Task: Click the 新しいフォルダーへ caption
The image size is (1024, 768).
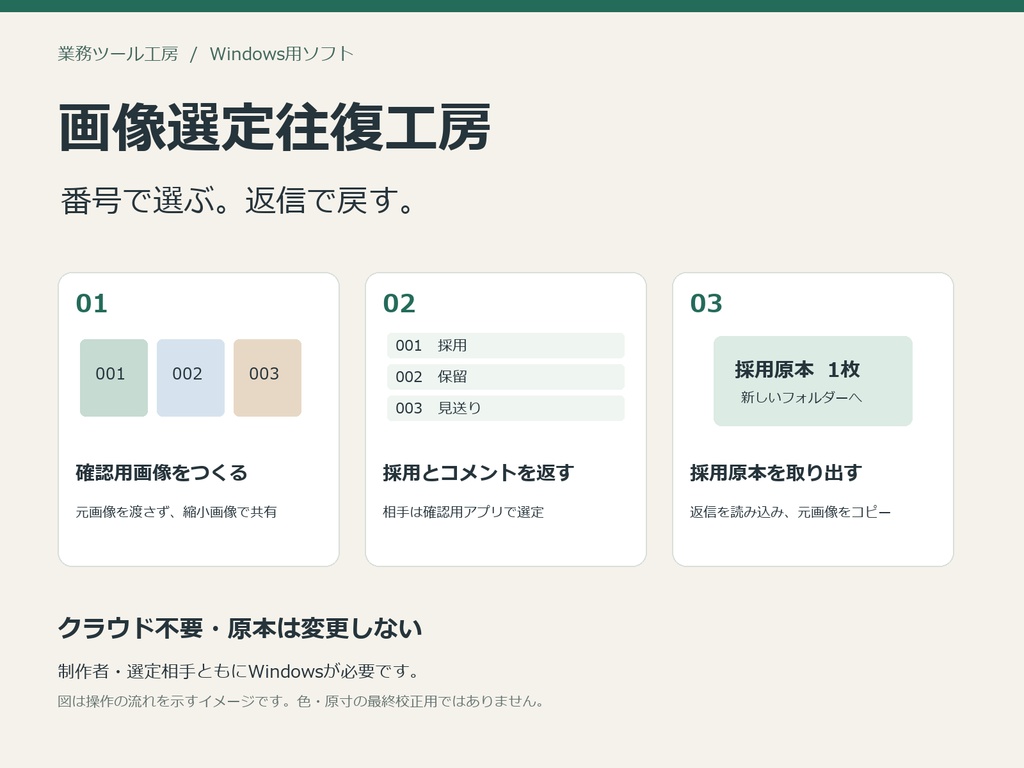Action: pos(801,397)
